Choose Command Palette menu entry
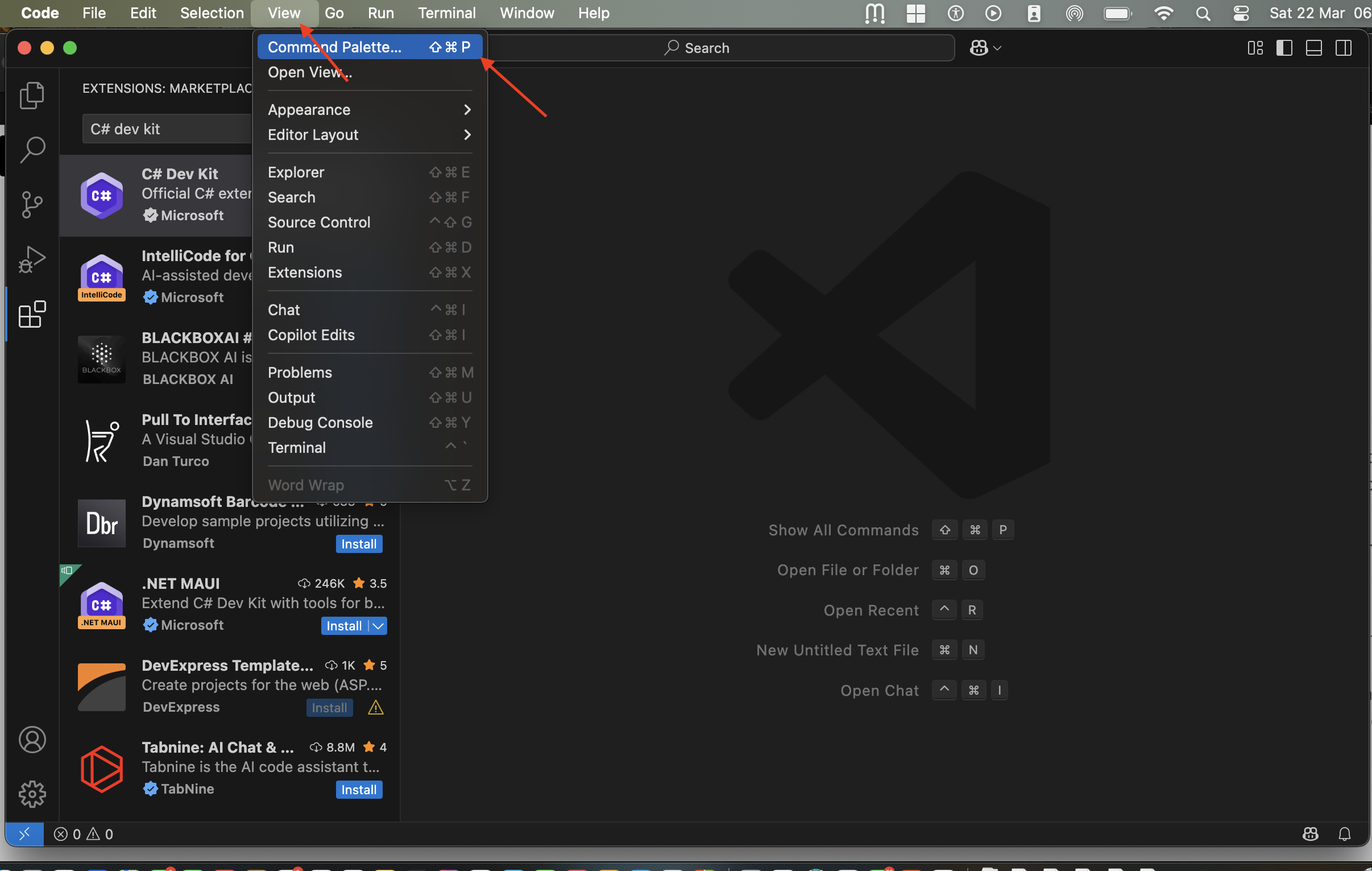 (x=369, y=47)
